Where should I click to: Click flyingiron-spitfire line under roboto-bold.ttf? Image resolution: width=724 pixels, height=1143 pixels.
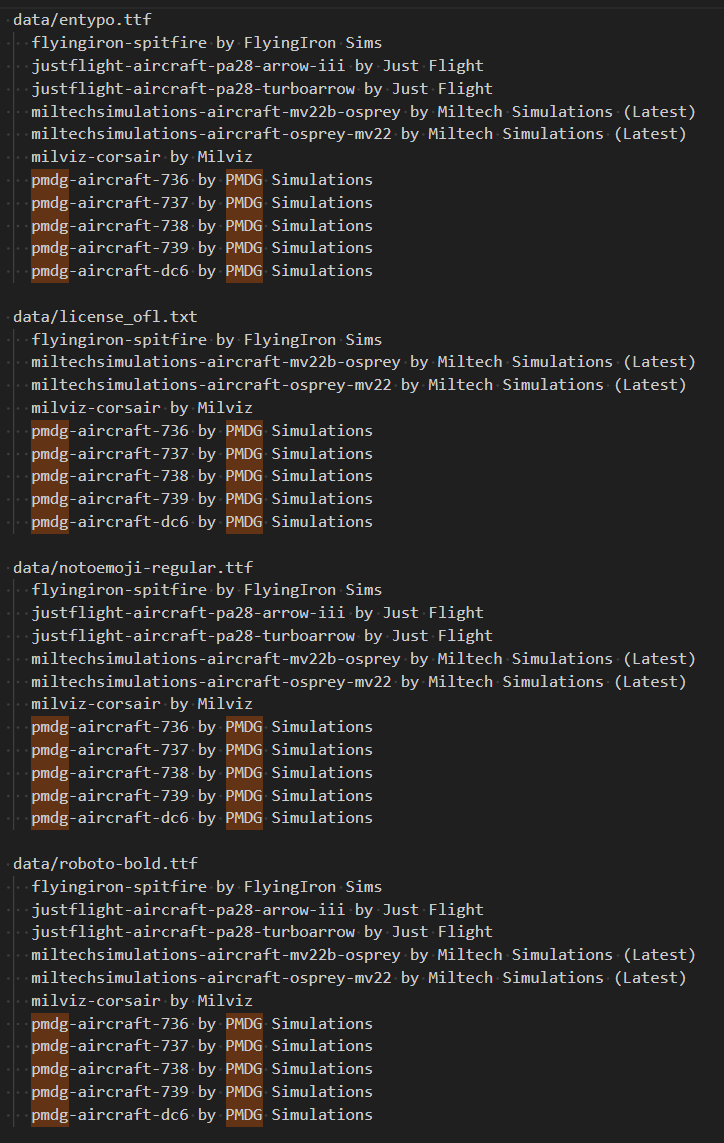click(206, 887)
